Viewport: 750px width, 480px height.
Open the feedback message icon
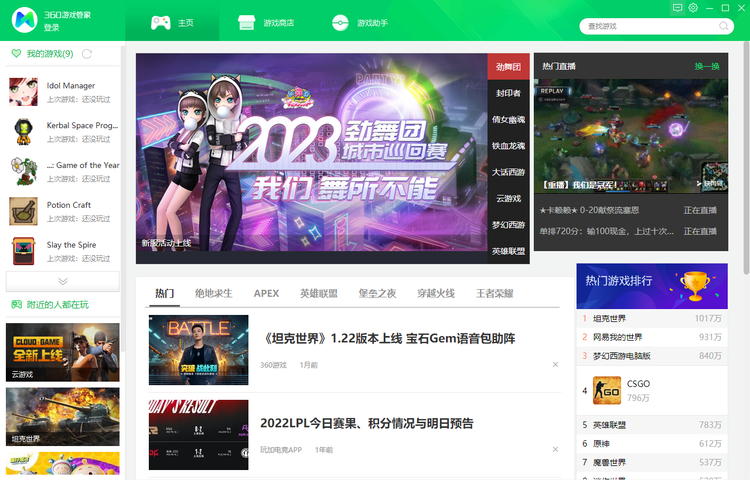click(x=677, y=8)
